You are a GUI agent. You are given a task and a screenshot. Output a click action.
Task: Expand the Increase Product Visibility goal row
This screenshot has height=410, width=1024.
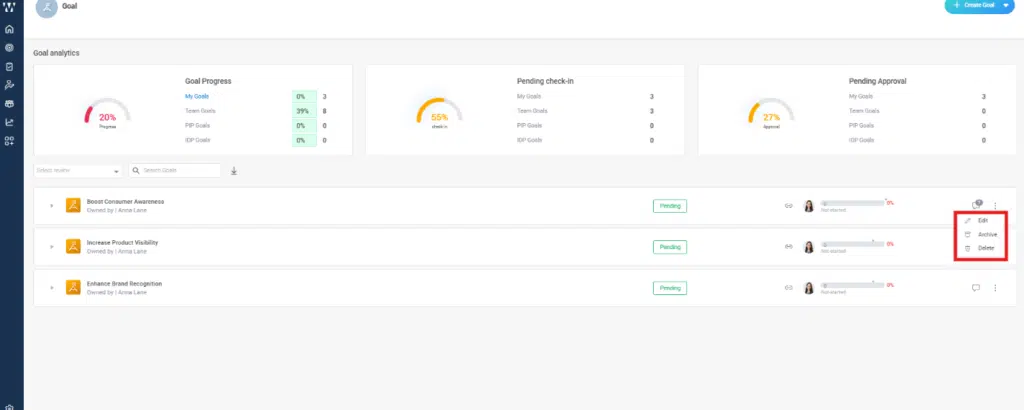[x=50, y=247]
